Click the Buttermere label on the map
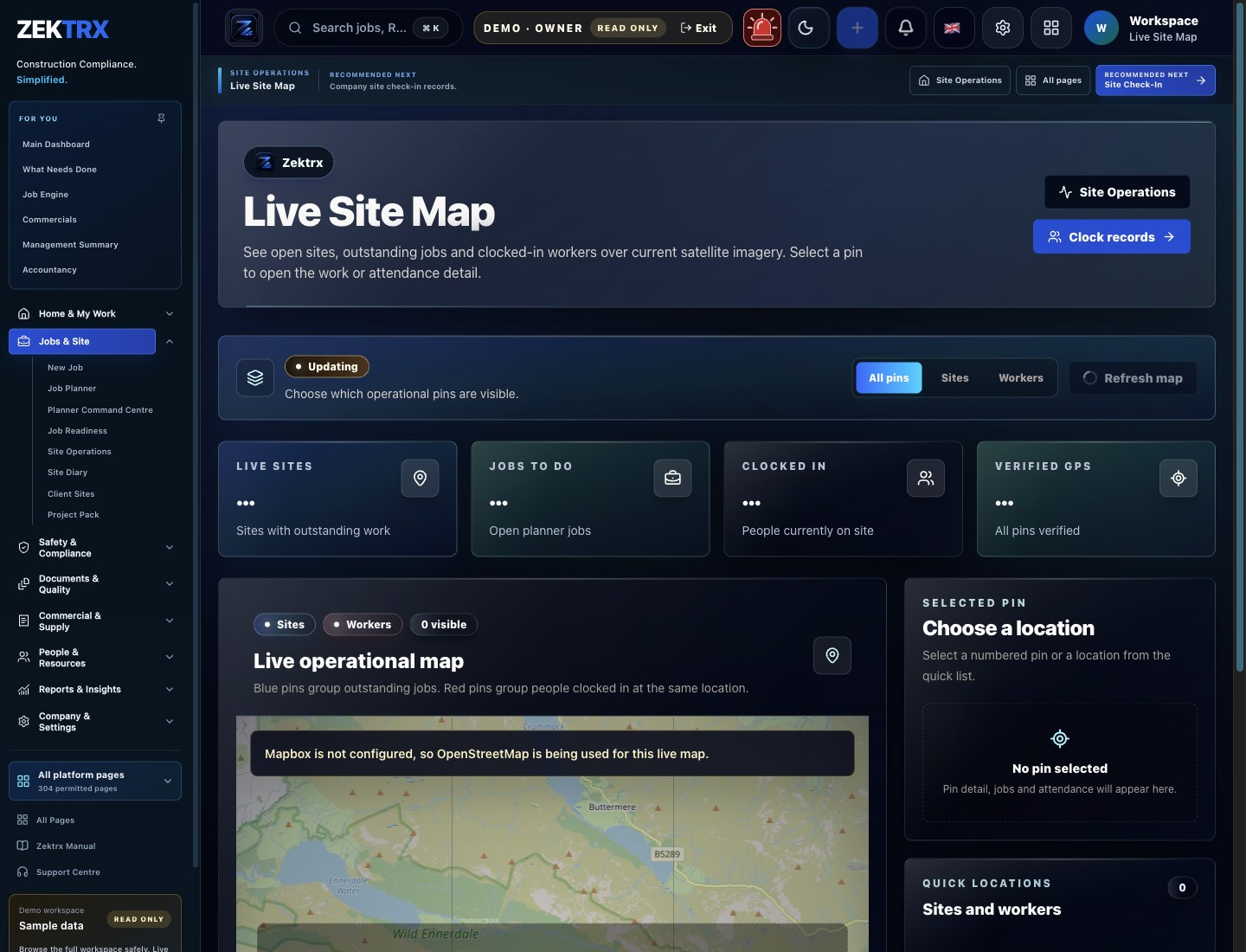1246x952 pixels. coord(612,807)
